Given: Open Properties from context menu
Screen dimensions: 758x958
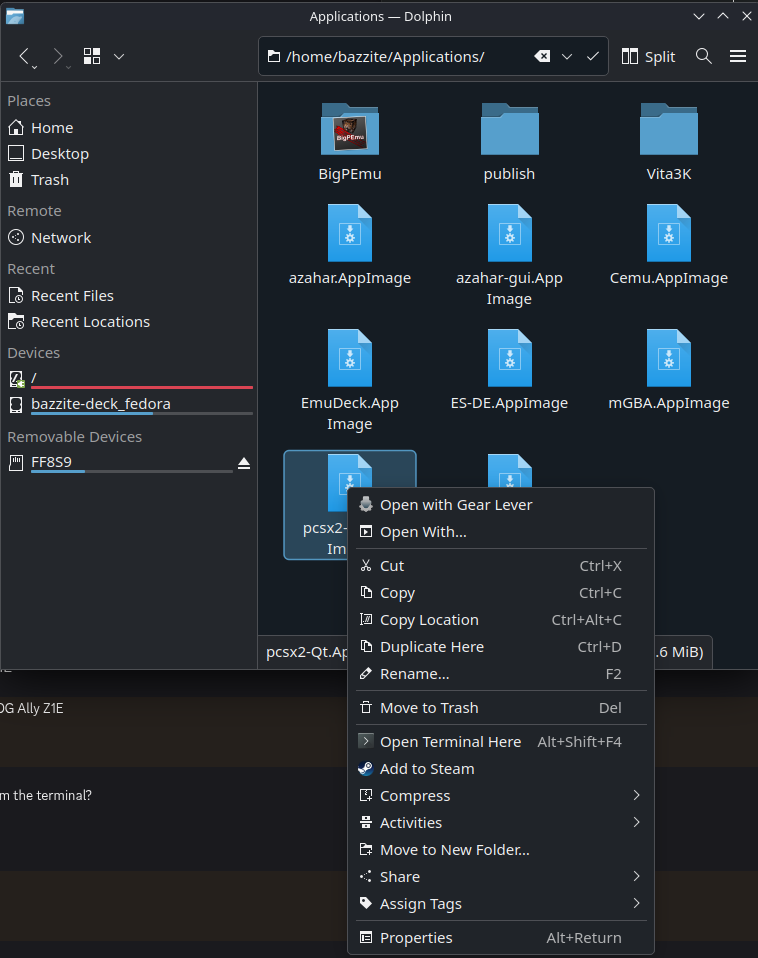Looking at the screenshot, I should (501, 937).
